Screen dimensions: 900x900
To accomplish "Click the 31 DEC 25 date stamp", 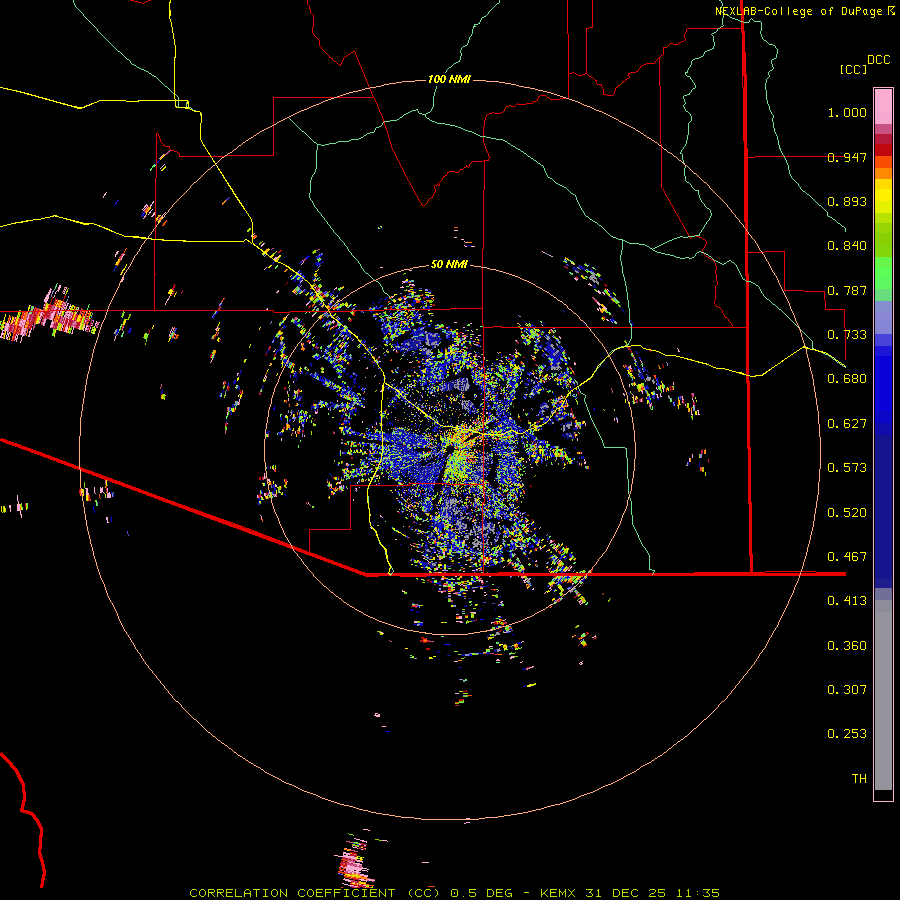I will pos(626,893).
